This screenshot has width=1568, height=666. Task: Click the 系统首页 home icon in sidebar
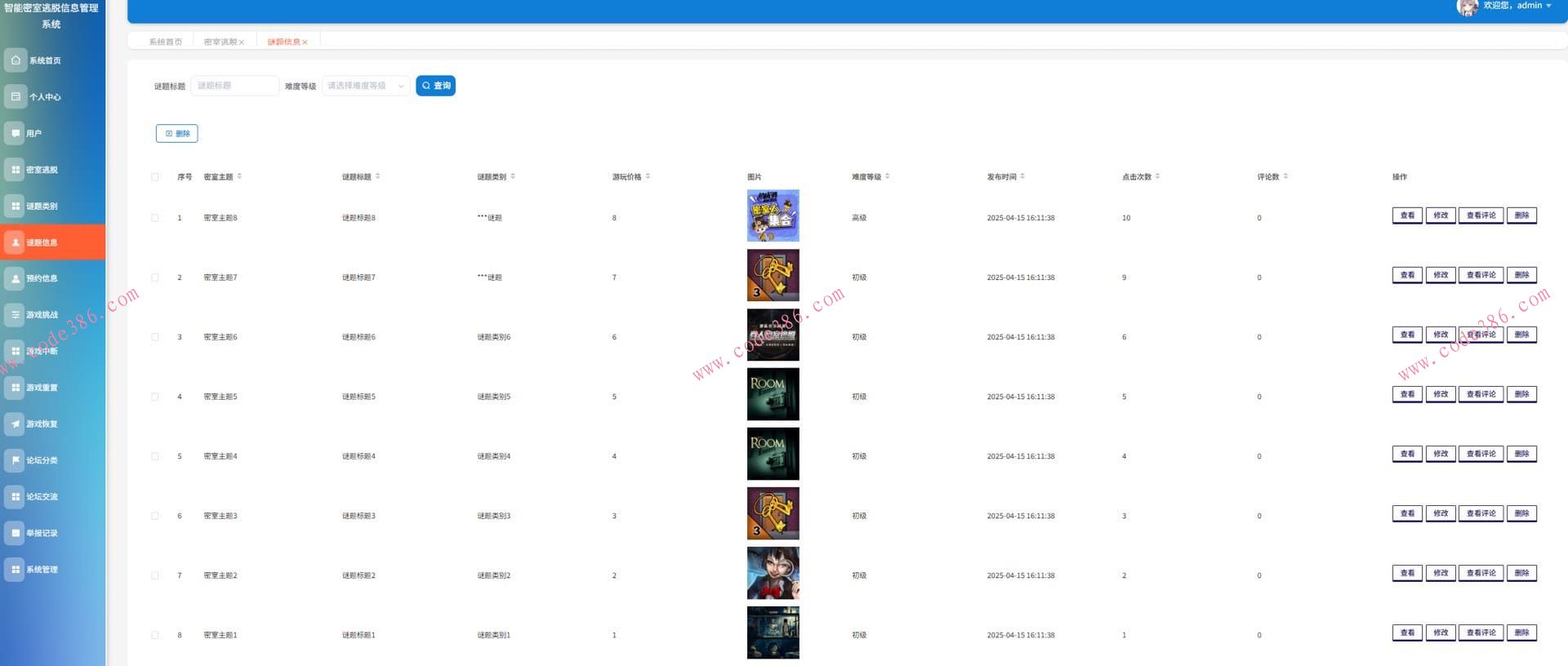click(x=15, y=60)
